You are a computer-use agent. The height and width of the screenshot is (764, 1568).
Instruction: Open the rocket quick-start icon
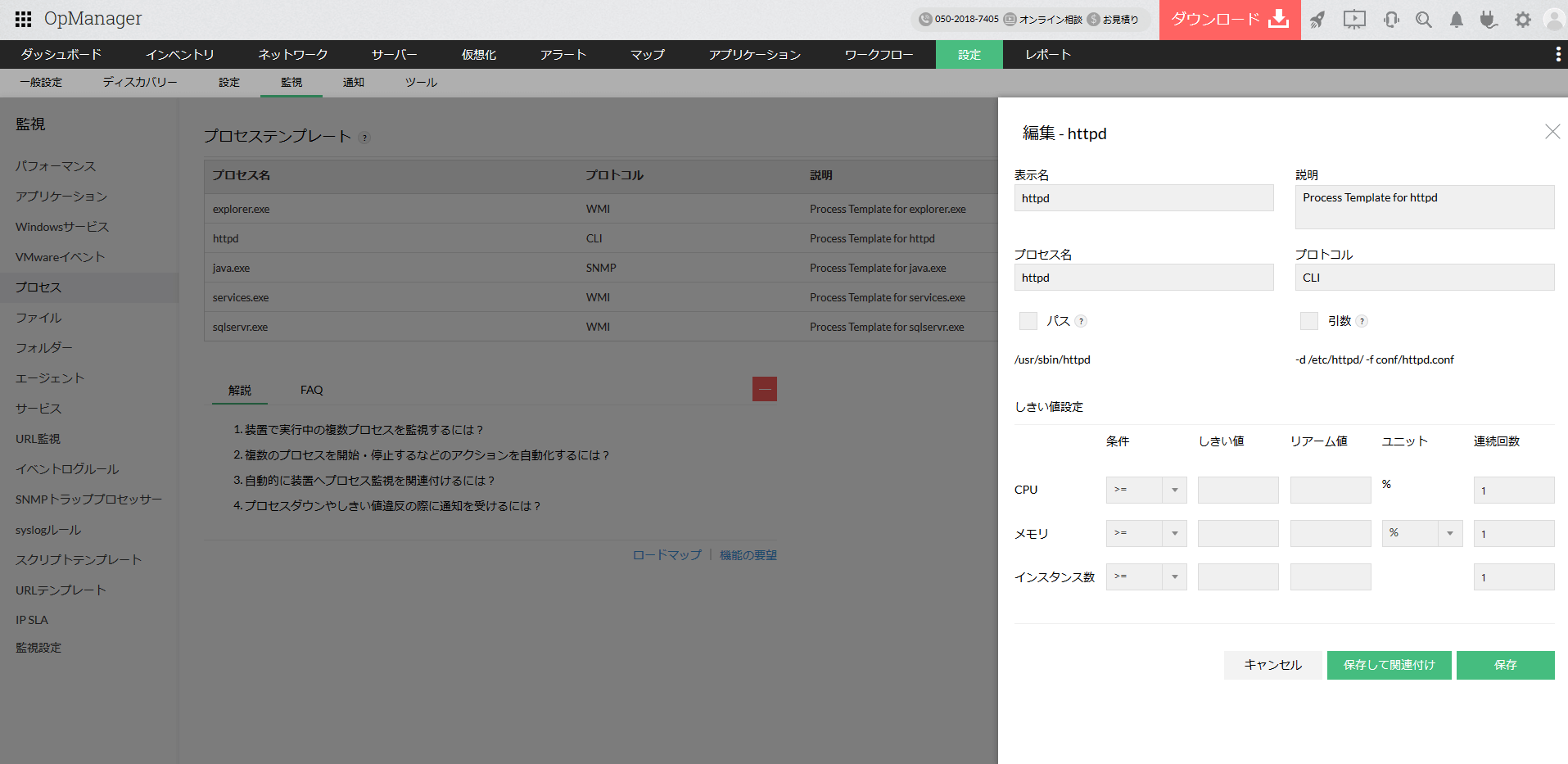click(1317, 20)
